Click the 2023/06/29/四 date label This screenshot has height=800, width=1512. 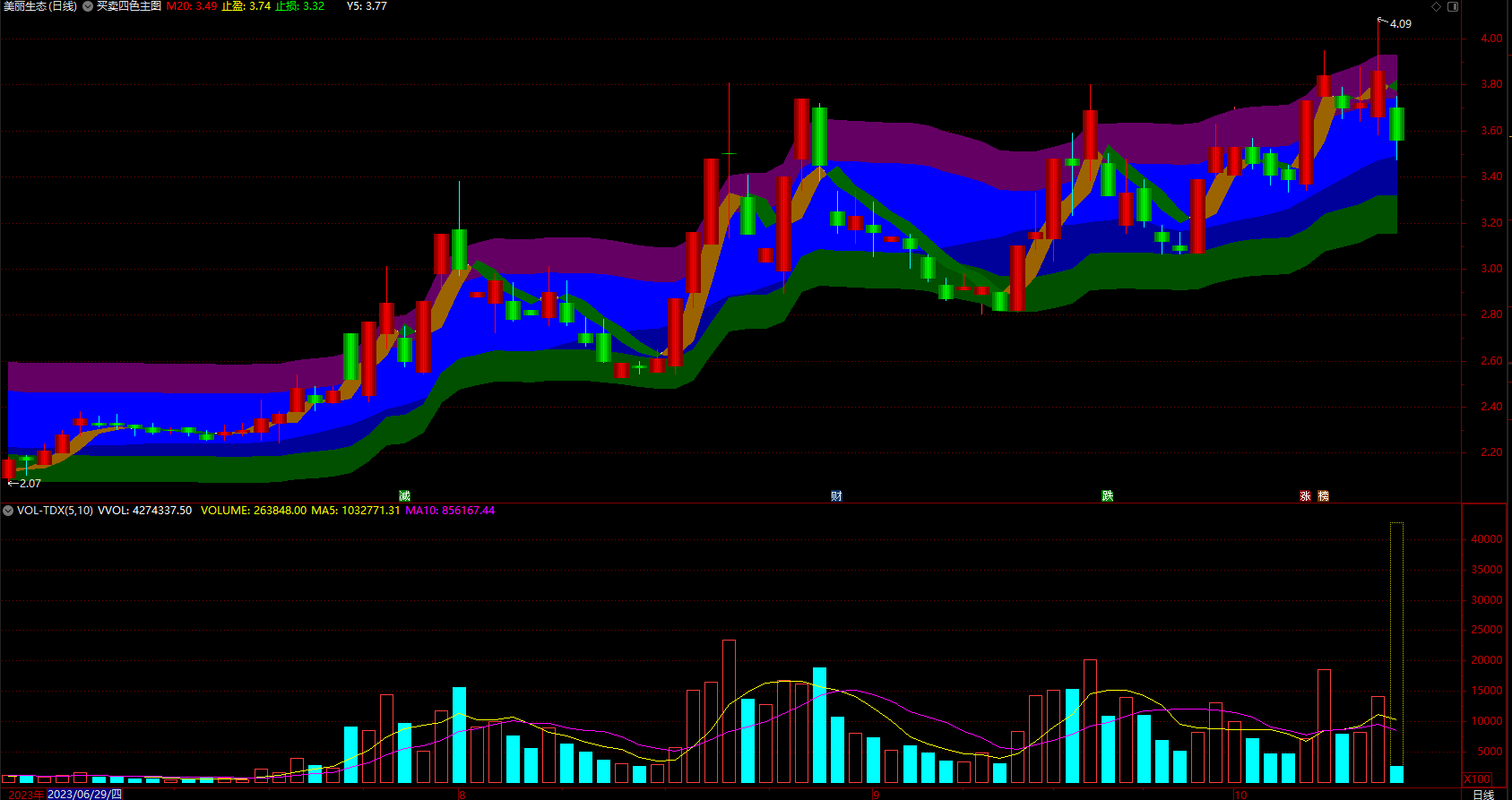84,795
